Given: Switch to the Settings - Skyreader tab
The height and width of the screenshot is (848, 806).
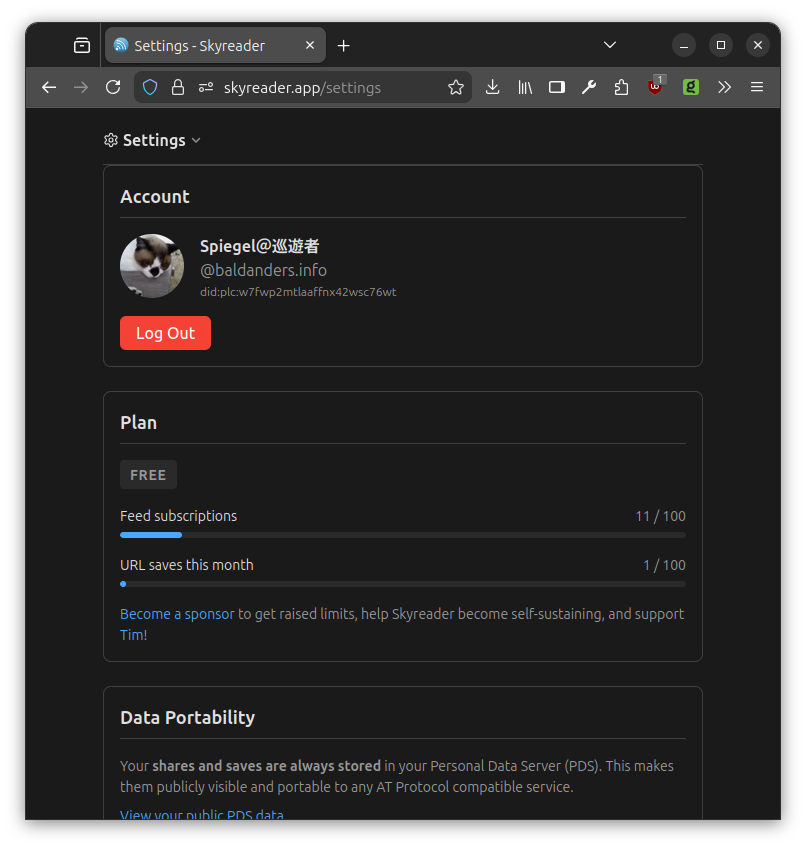Looking at the screenshot, I should [x=205, y=45].
